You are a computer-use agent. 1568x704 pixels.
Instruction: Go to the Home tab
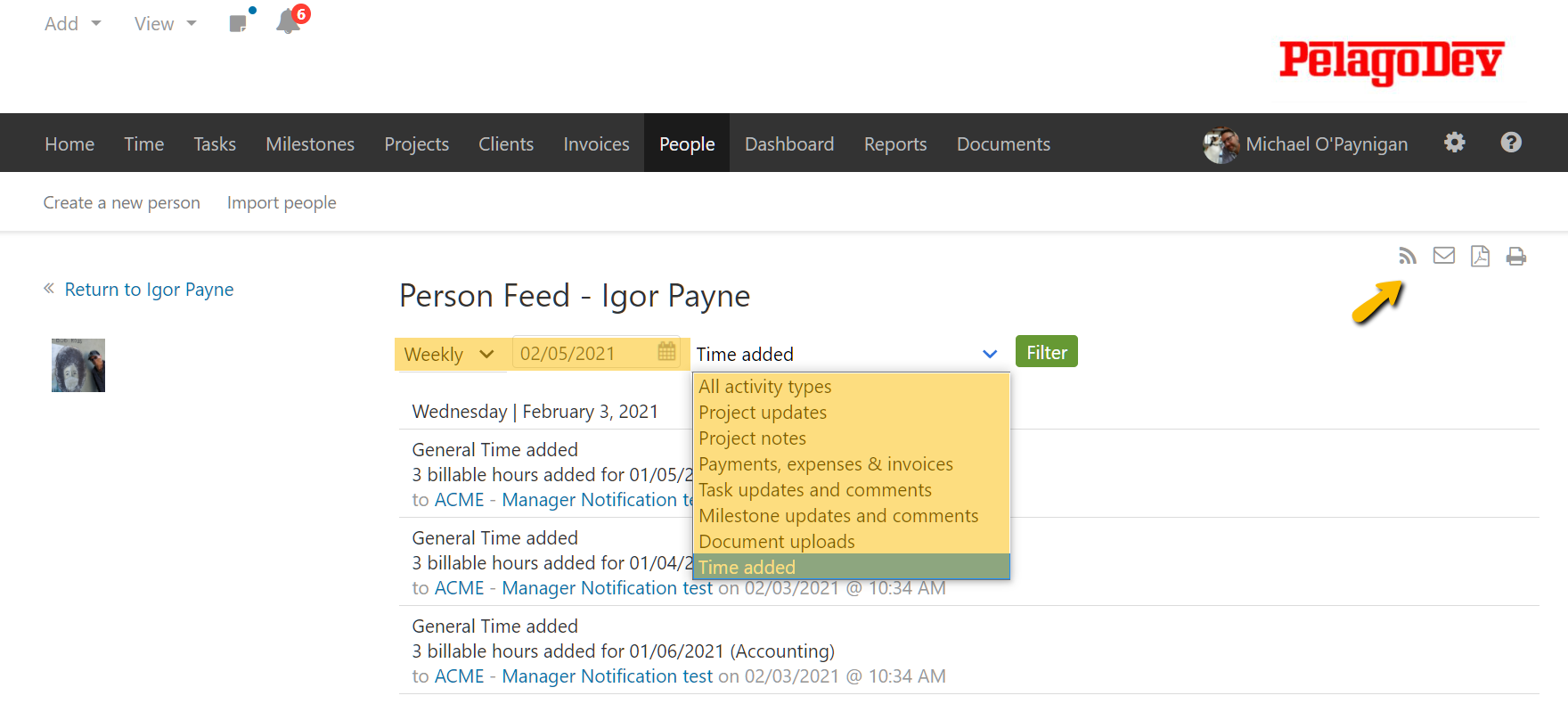(69, 143)
